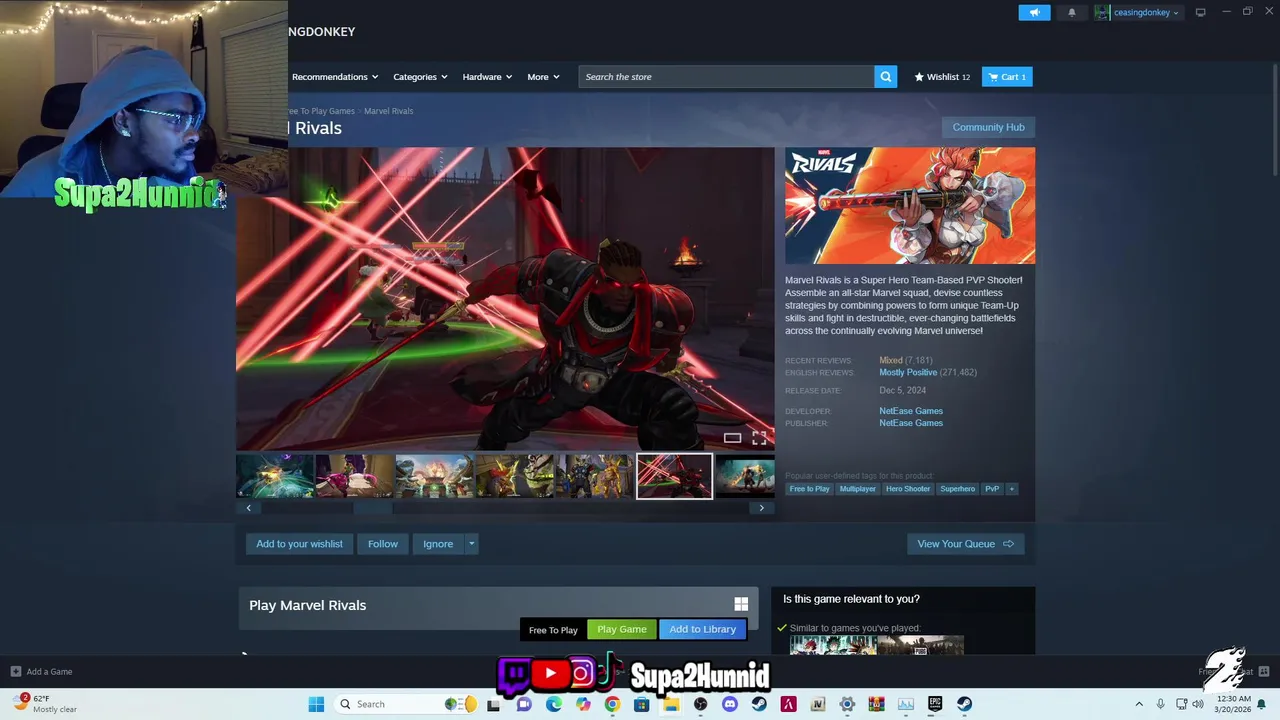Image resolution: width=1280 pixels, height=720 pixels.
Task: Expand the More menu
Action: coord(543,77)
